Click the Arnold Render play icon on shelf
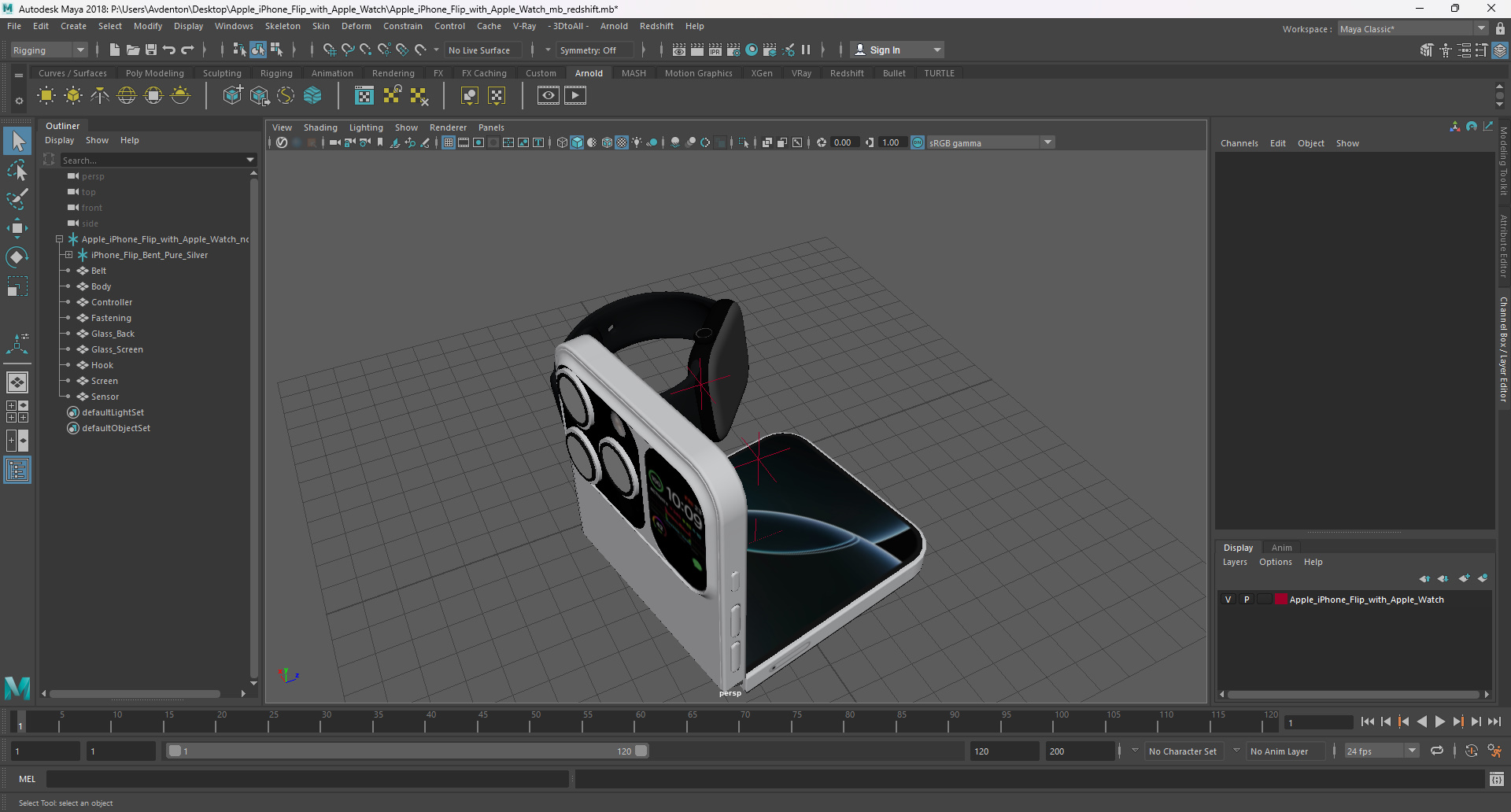Image resolution: width=1511 pixels, height=812 pixels. point(575,96)
